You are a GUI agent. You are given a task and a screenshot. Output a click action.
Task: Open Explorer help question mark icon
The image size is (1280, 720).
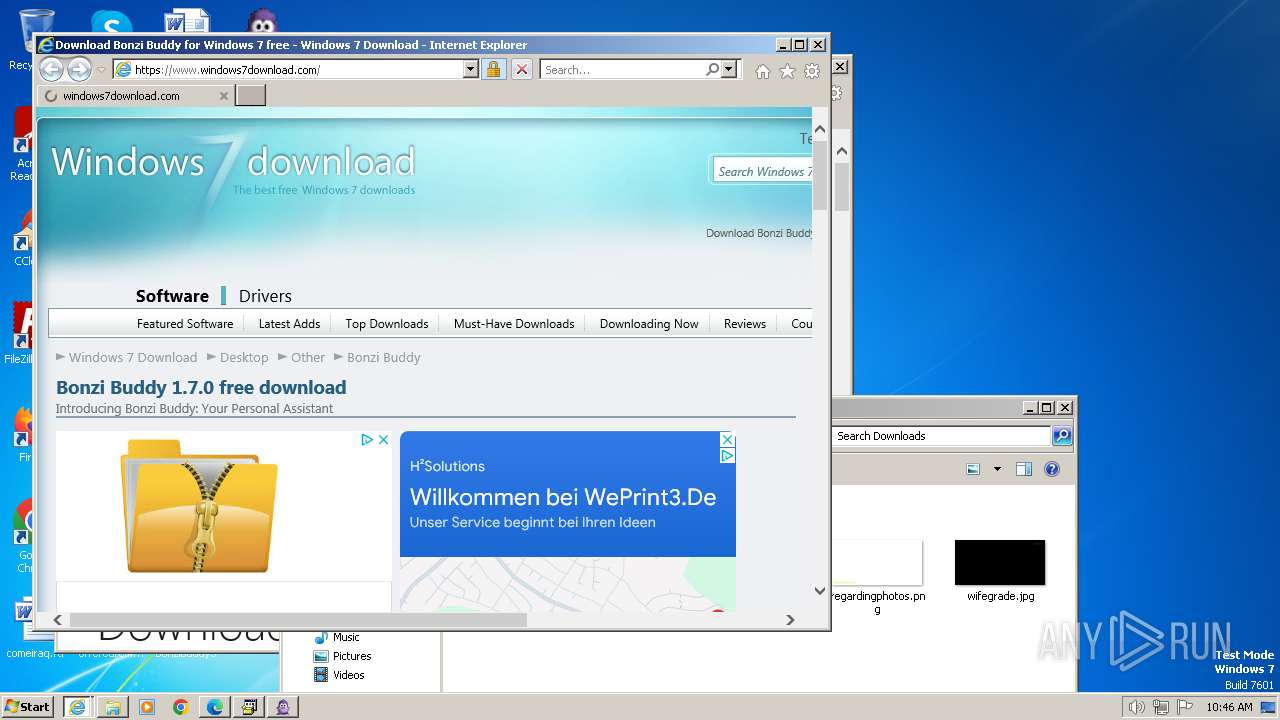pyautogui.click(x=1052, y=469)
